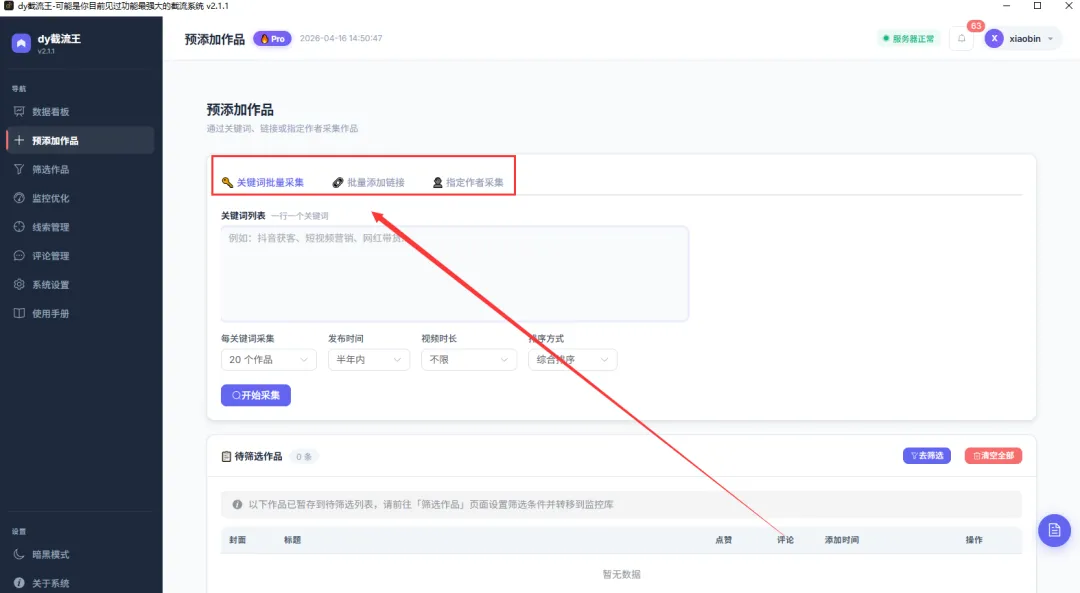Maximize the dy截流王 window

click(x=1037, y=6)
